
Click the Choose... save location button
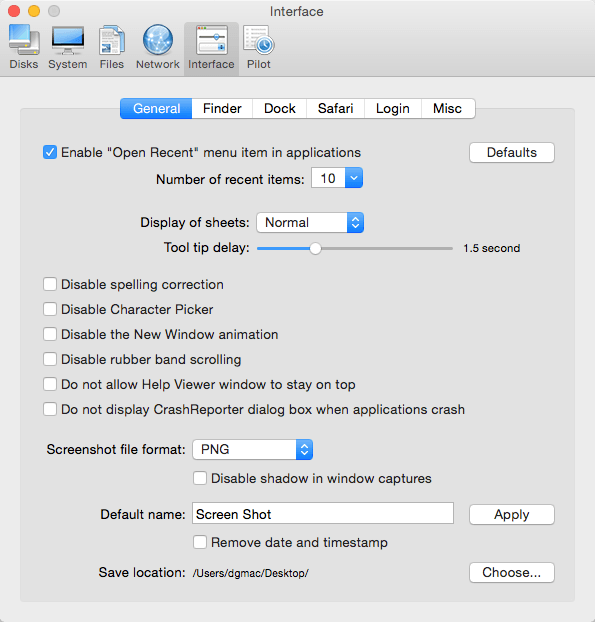pos(512,572)
